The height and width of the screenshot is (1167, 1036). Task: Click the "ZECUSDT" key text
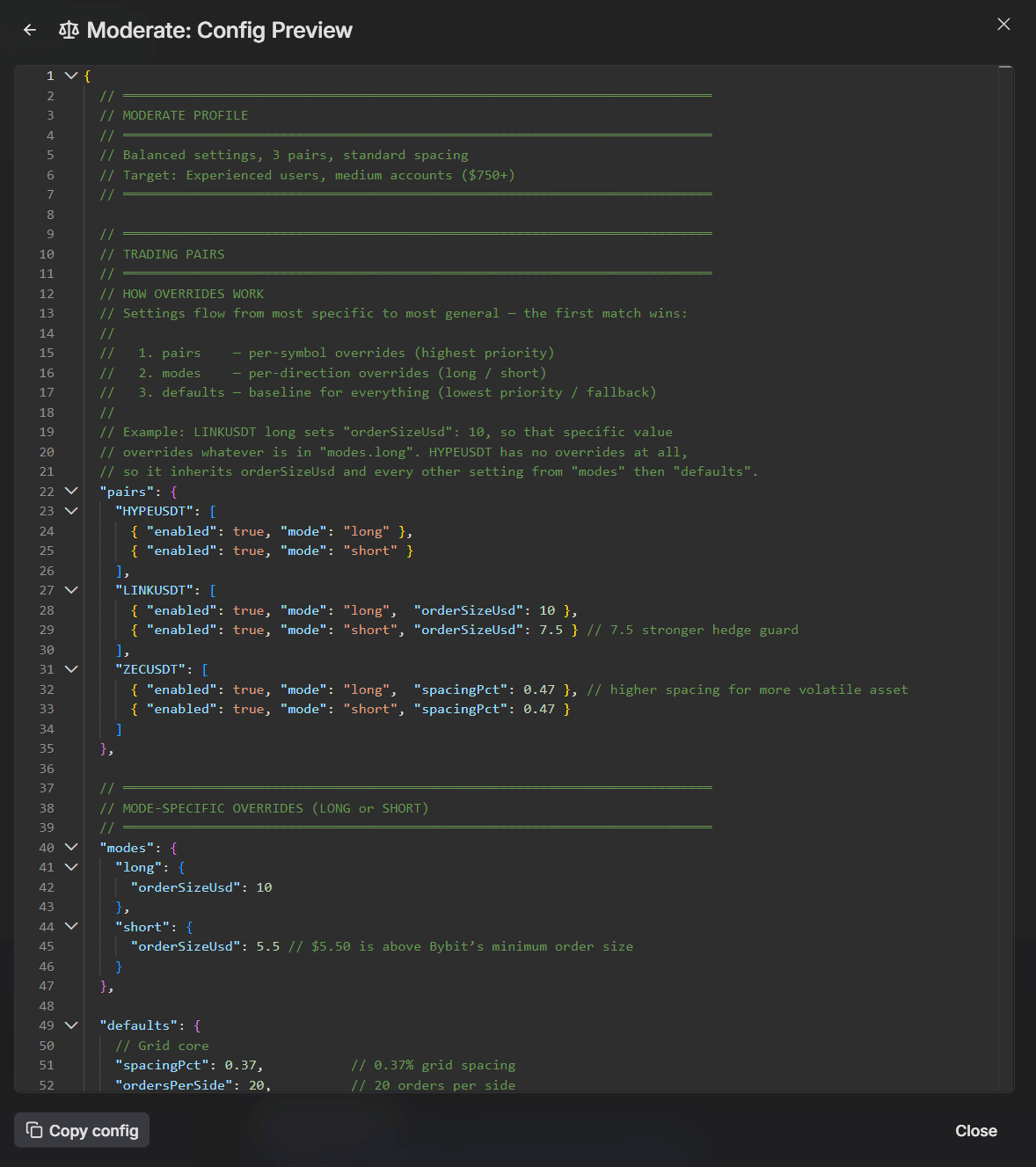click(150, 669)
